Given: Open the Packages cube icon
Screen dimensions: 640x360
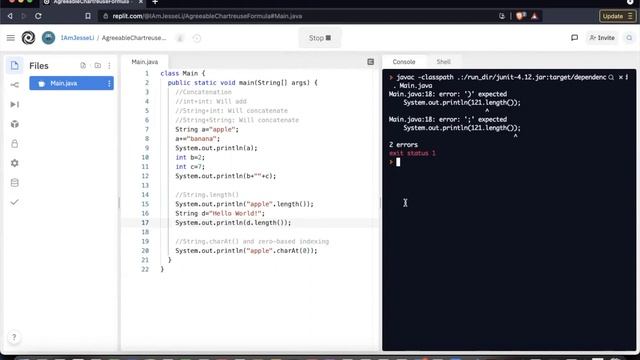Looking at the screenshot, I should [14, 124].
